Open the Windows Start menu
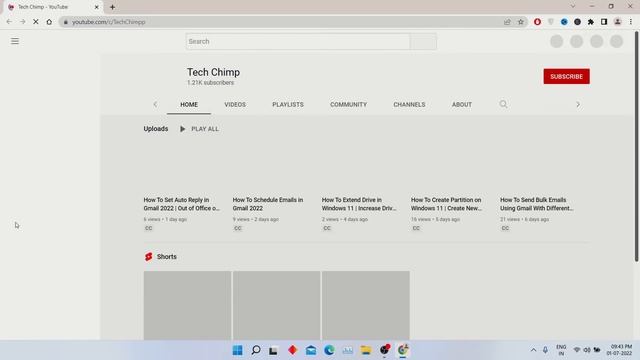Screen dimensions: 640x360 pos(238,350)
